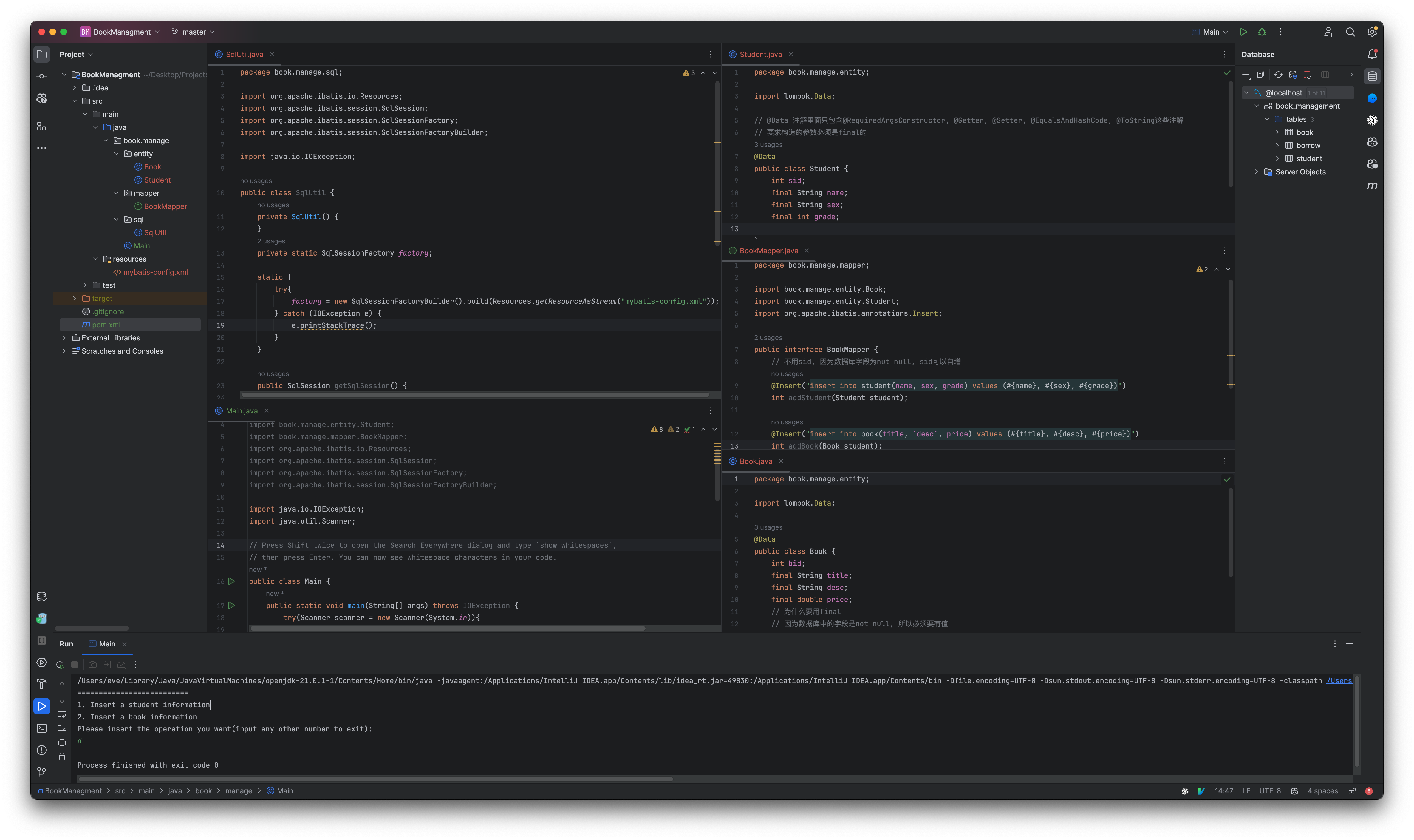Screen dimensions: 1414x840
Task: Select the BookMapper.java tab
Action: [769, 251]
